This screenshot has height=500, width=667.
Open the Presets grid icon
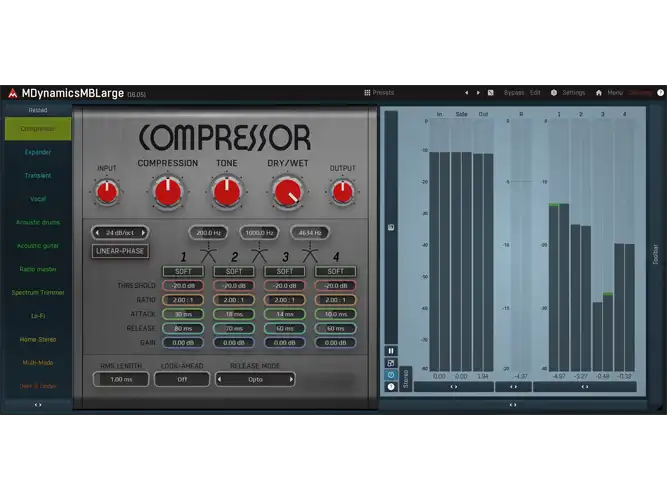(x=367, y=92)
